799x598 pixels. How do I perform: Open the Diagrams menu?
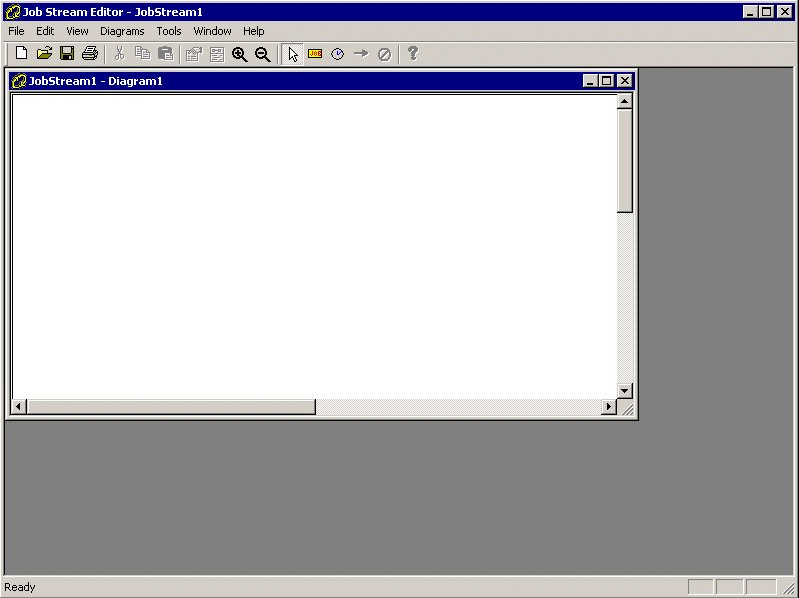[122, 31]
